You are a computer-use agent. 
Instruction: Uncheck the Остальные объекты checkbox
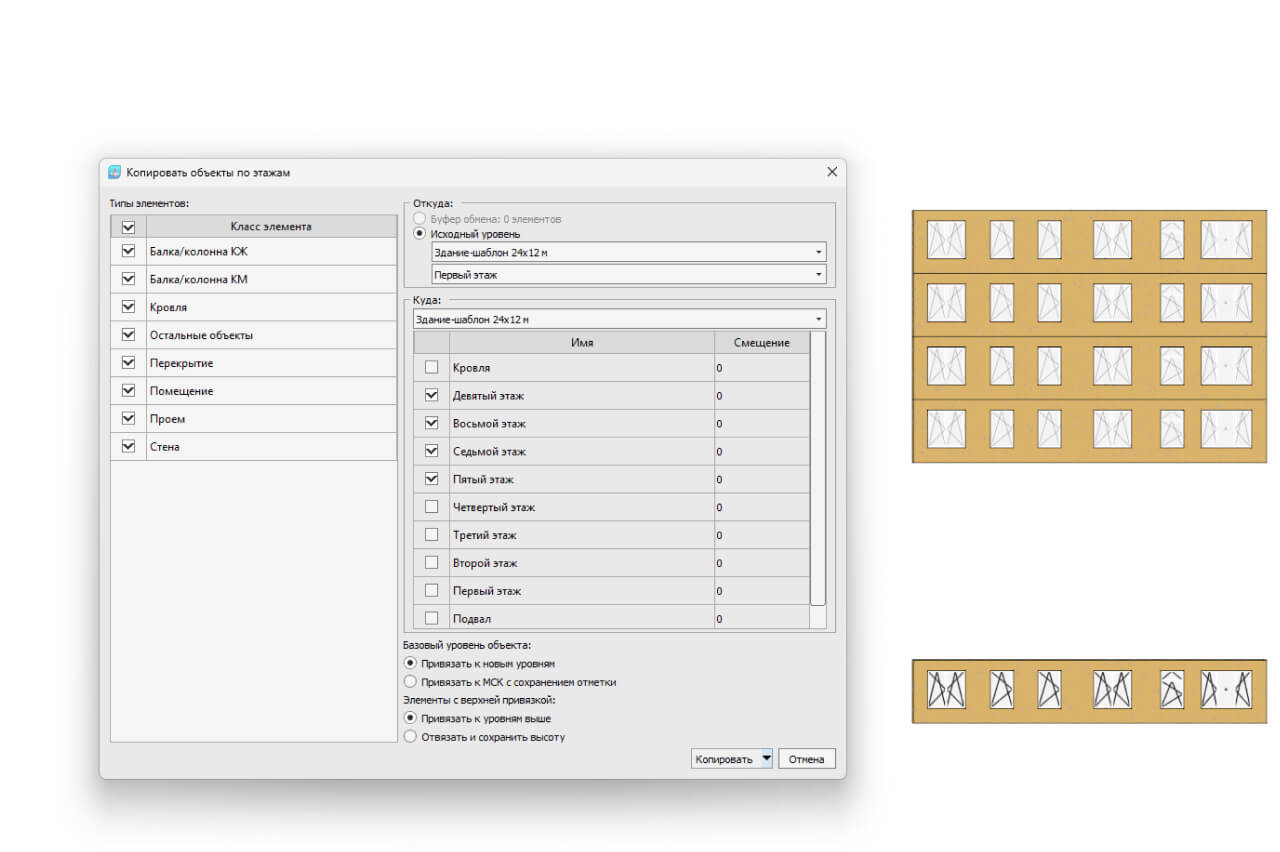[x=128, y=335]
